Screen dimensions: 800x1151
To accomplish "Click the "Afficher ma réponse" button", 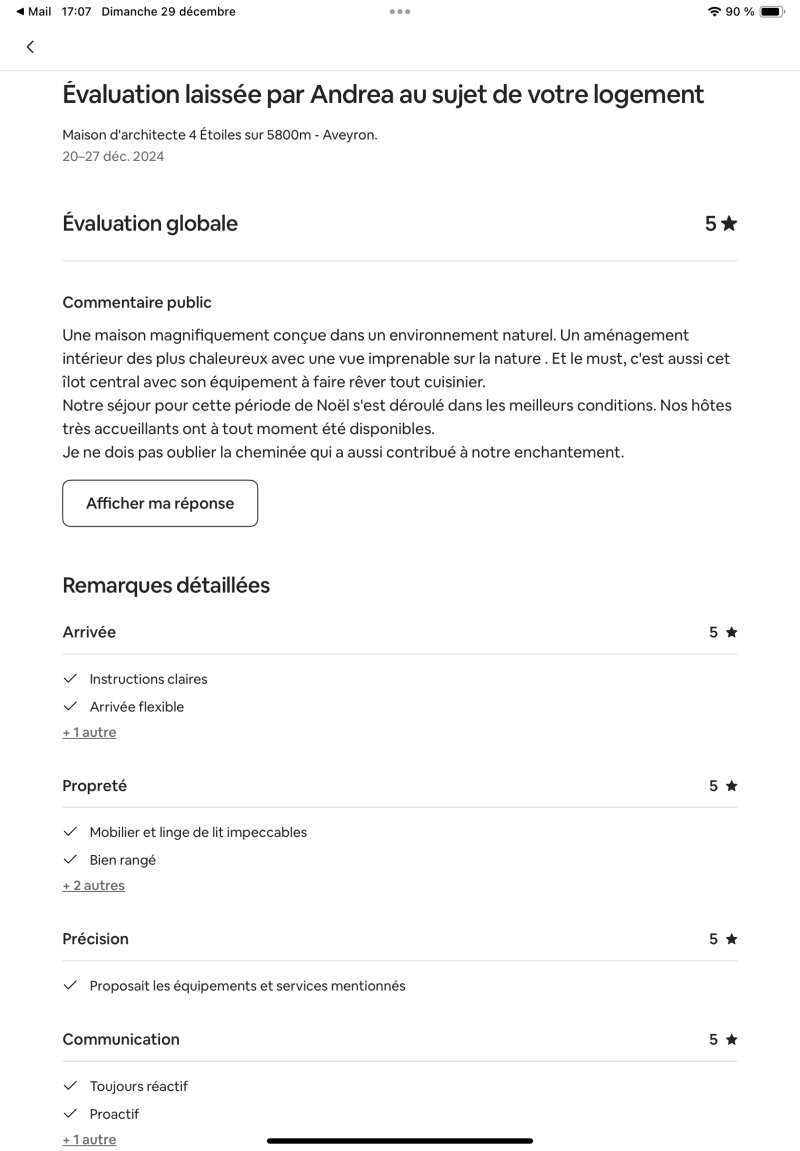I will 160,503.
